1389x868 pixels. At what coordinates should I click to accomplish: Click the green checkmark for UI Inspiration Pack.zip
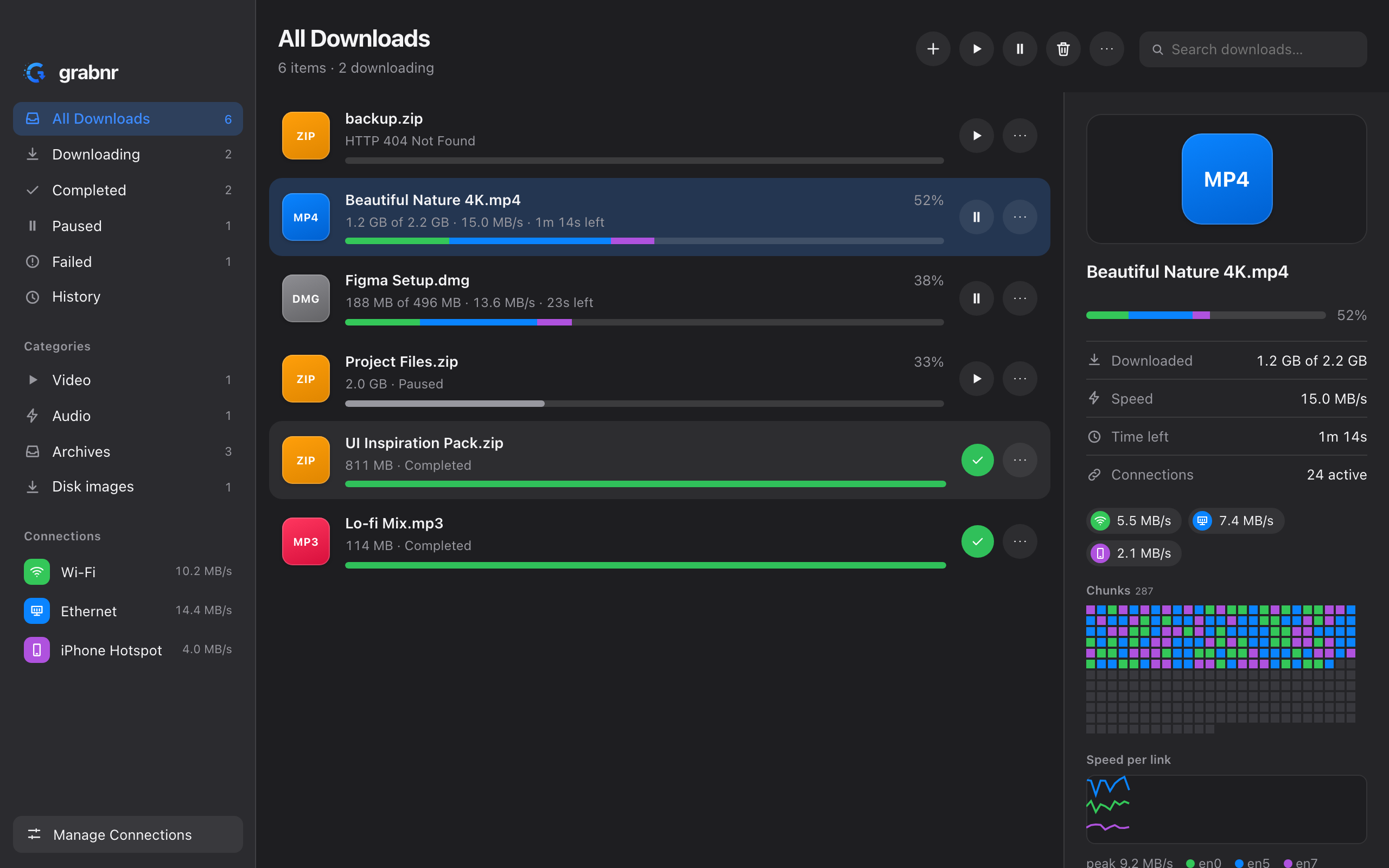pos(978,461)
